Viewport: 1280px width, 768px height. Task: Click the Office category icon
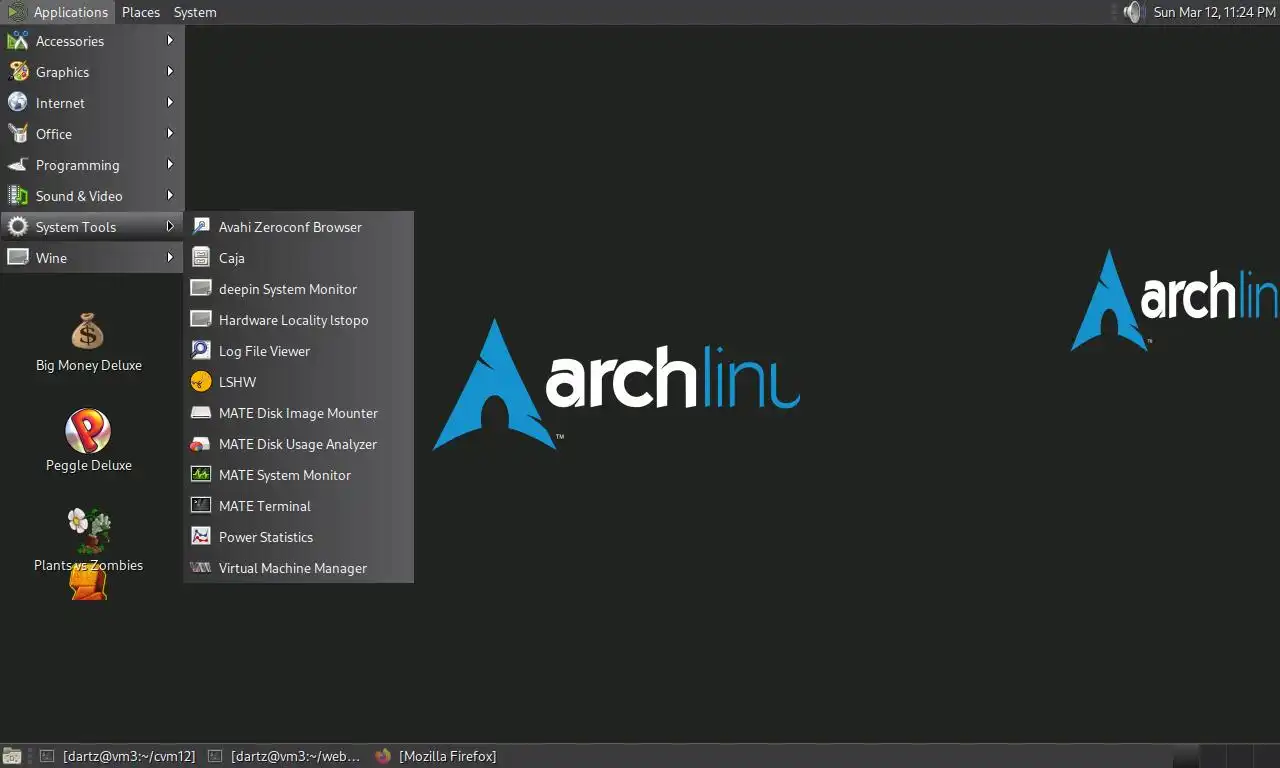[18, 134]
